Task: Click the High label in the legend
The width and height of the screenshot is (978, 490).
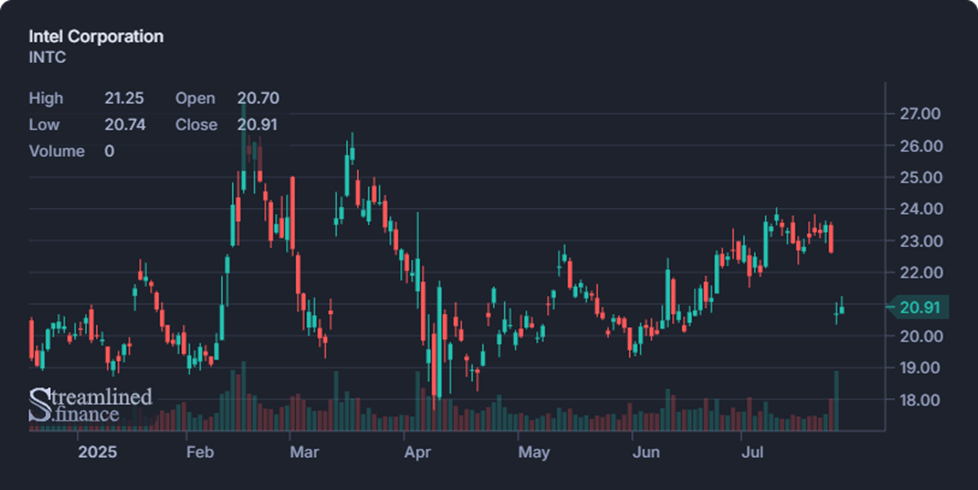Action: point(46,98)
